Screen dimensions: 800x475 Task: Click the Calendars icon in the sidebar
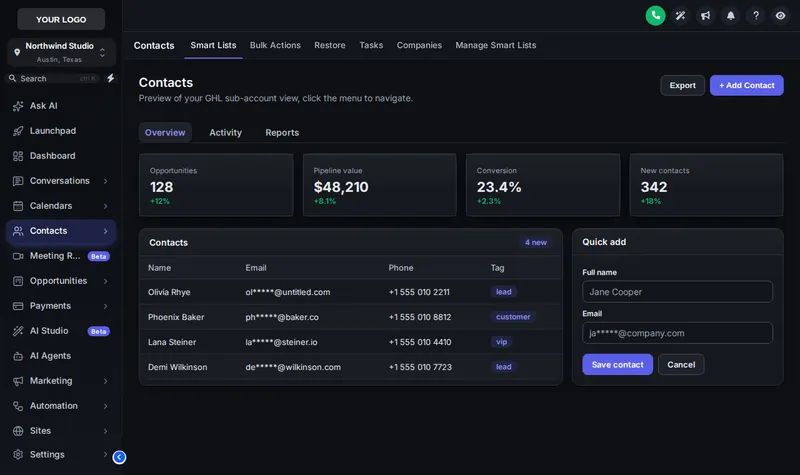(x=18, y=206)
